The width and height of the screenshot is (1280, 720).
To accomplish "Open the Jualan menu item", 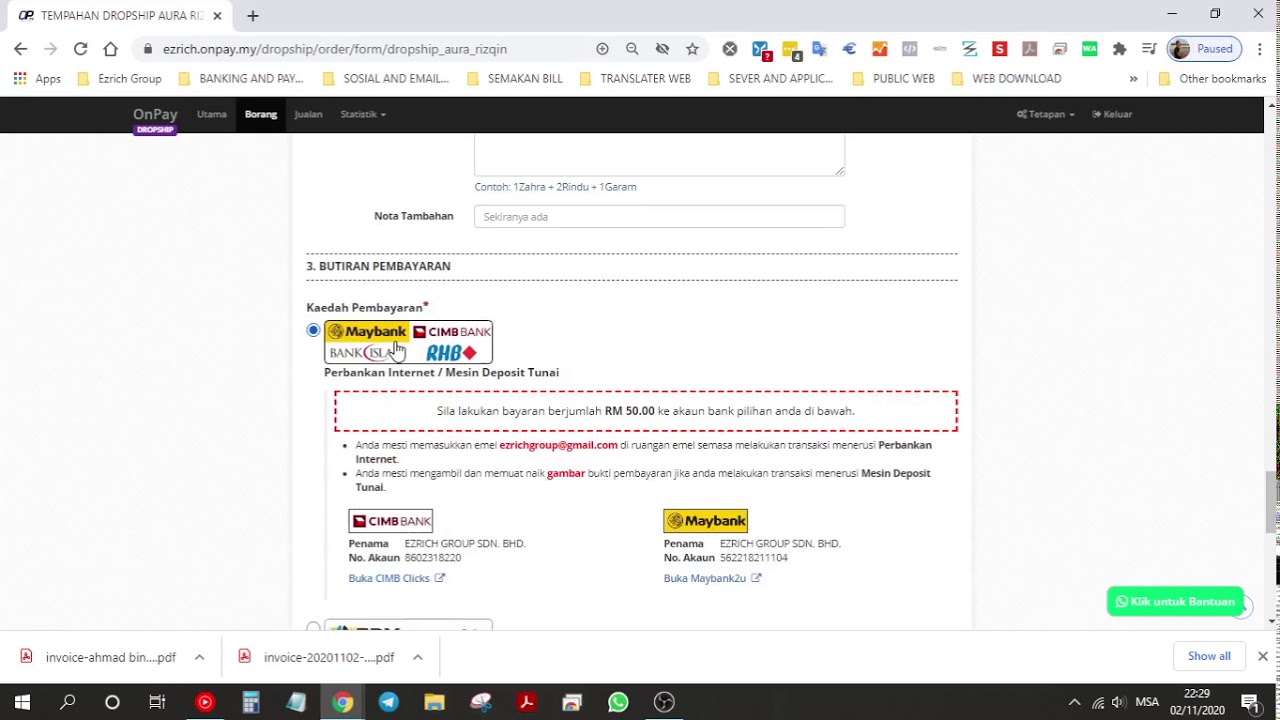I will click(x=308, y=114).
